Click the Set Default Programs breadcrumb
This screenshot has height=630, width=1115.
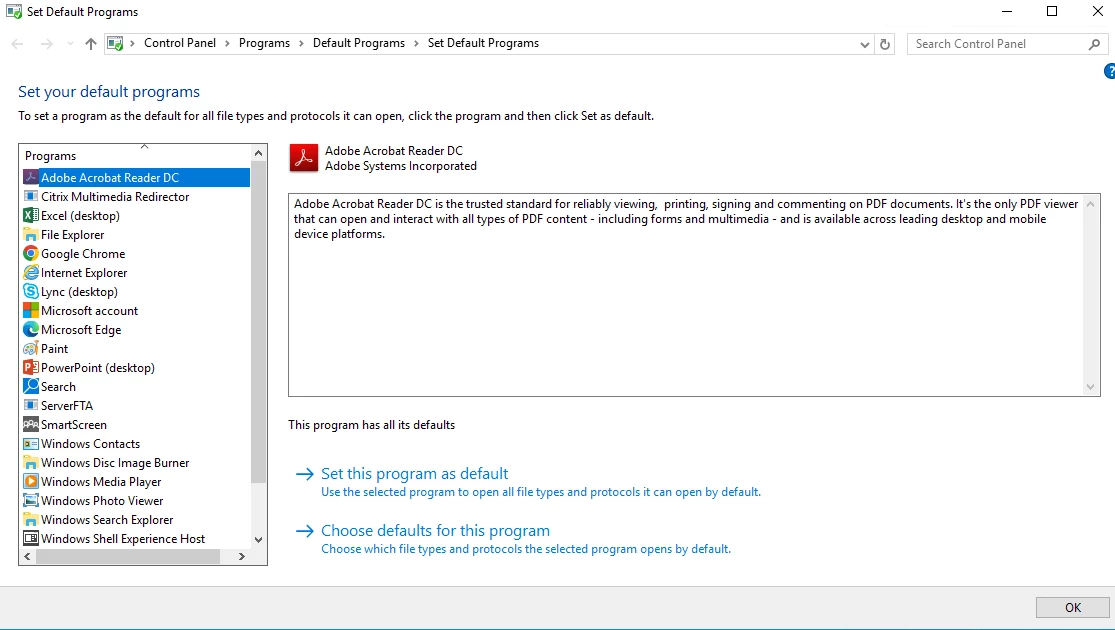click(x=484, y=43)
